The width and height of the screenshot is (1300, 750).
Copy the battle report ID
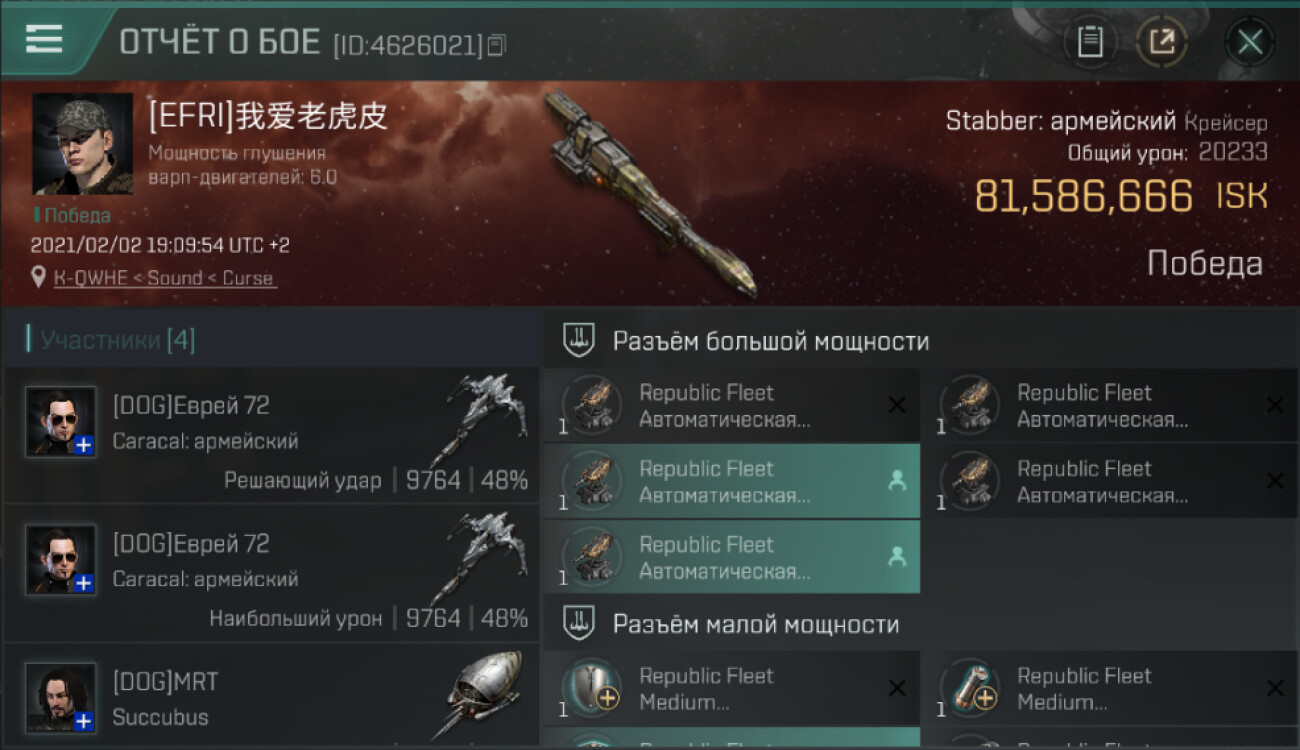click(498, 45)
